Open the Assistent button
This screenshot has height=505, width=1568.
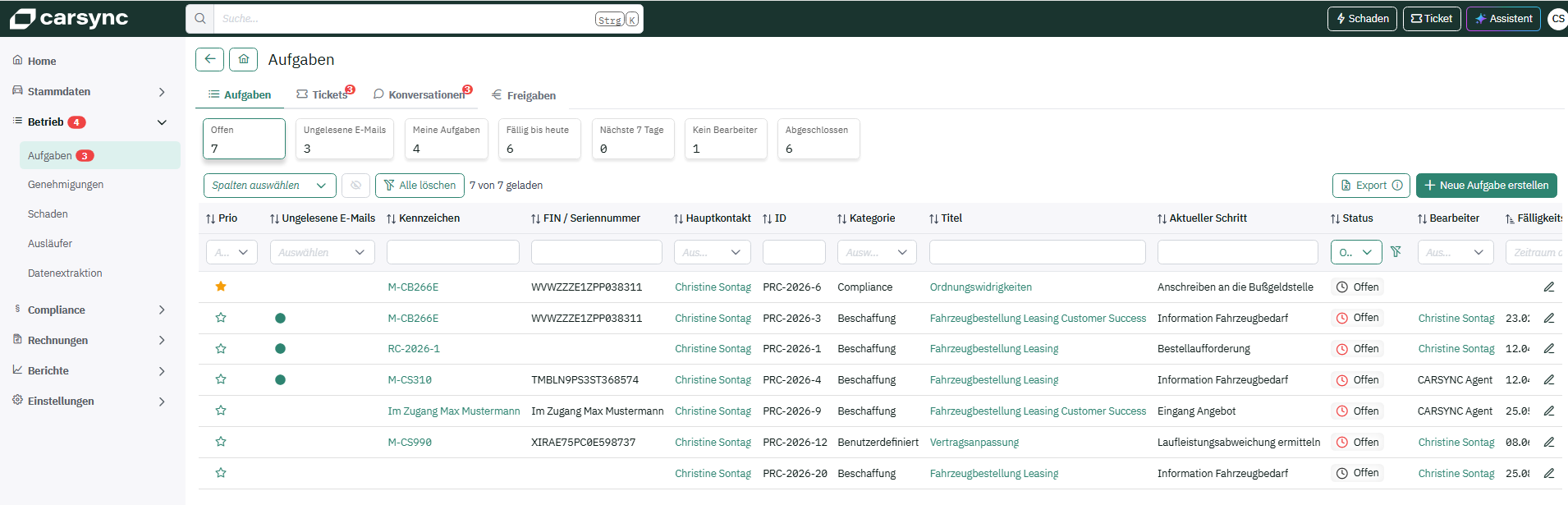pyautogui.click(x=1503, y=18)
